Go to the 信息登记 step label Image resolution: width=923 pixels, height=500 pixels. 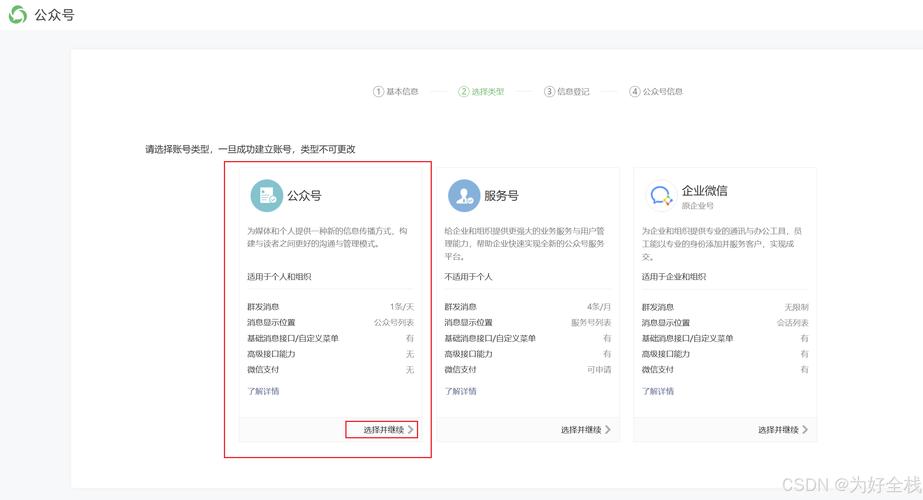[573, 91]
